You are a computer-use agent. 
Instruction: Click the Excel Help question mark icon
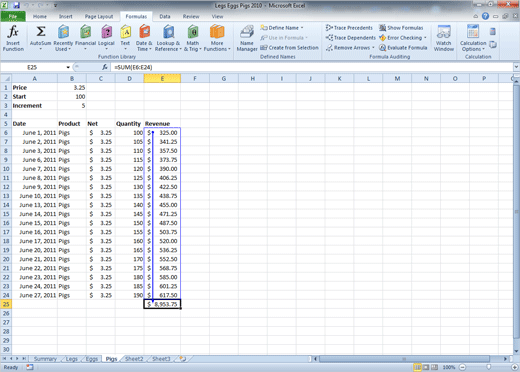tap(485, 16)
